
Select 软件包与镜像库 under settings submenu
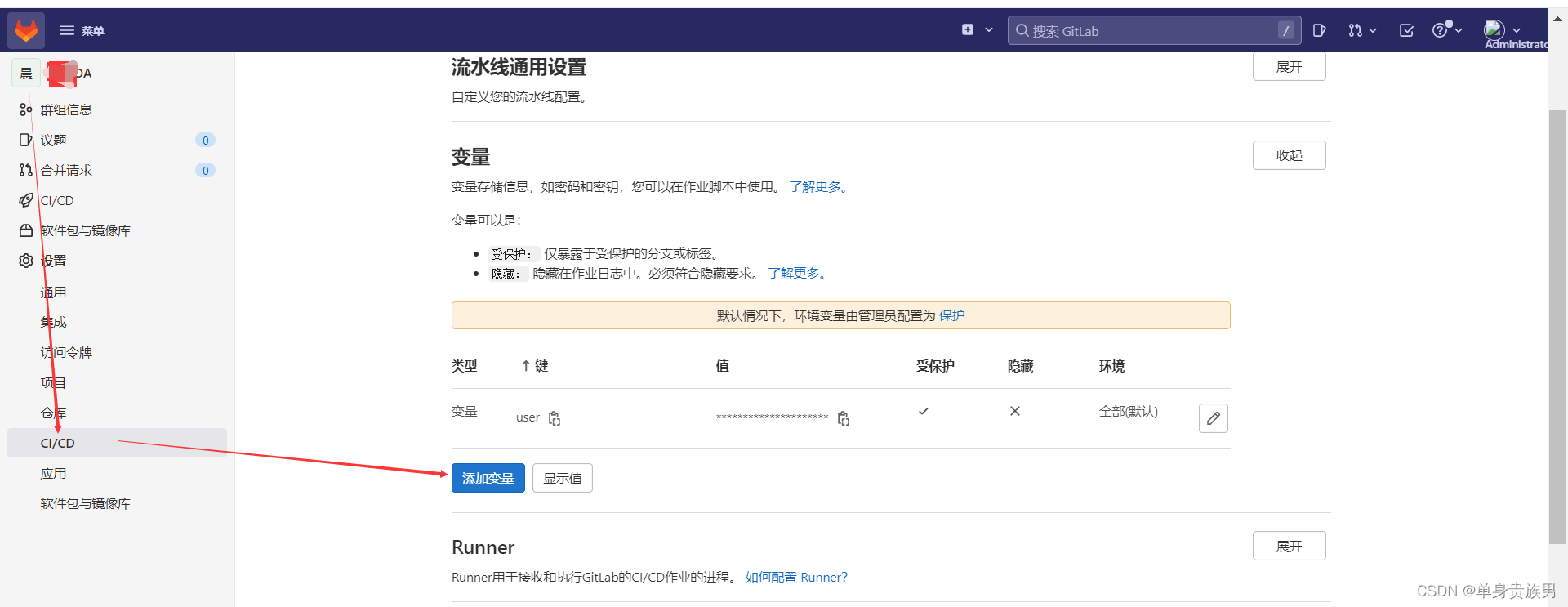coord(86,503)
